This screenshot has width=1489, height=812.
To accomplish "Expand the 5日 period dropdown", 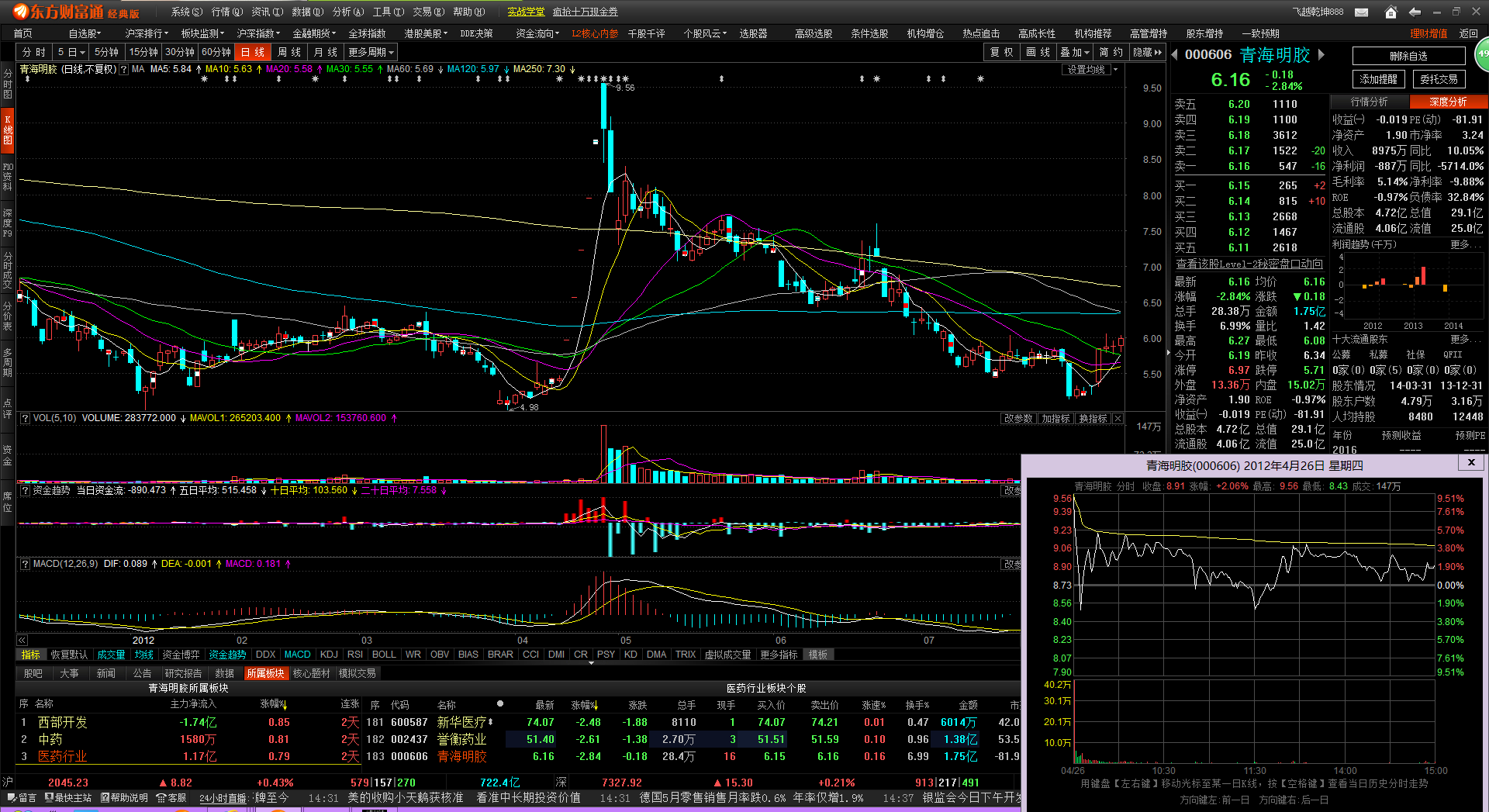I will click(x=71, y=52).
